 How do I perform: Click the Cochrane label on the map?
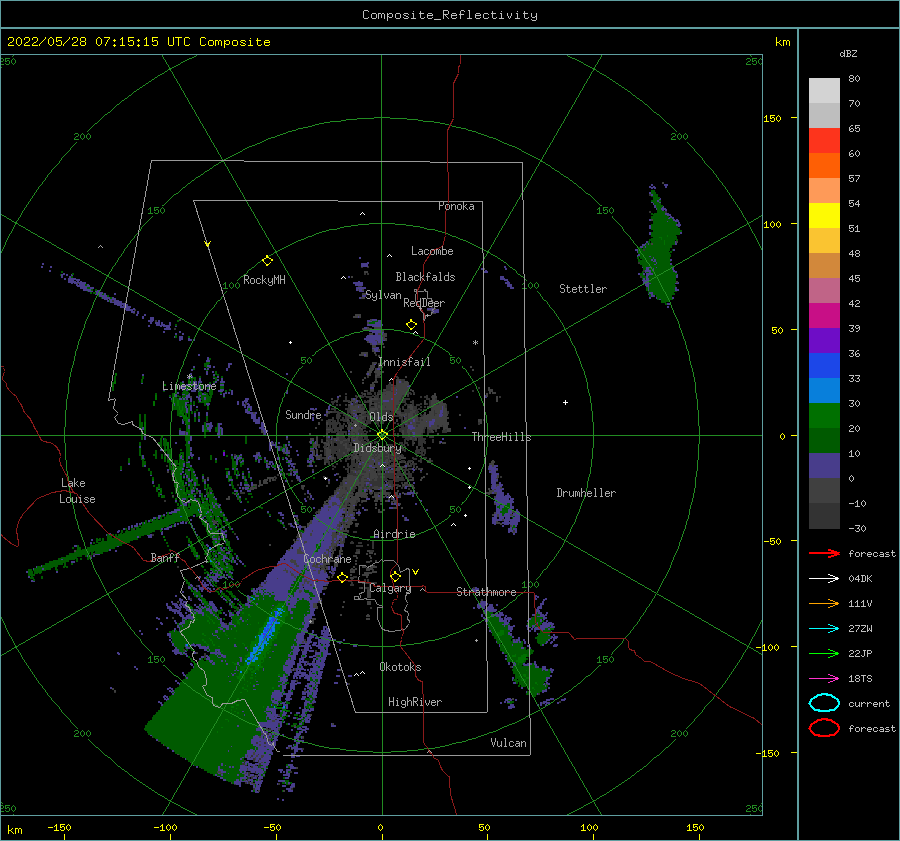327,559
